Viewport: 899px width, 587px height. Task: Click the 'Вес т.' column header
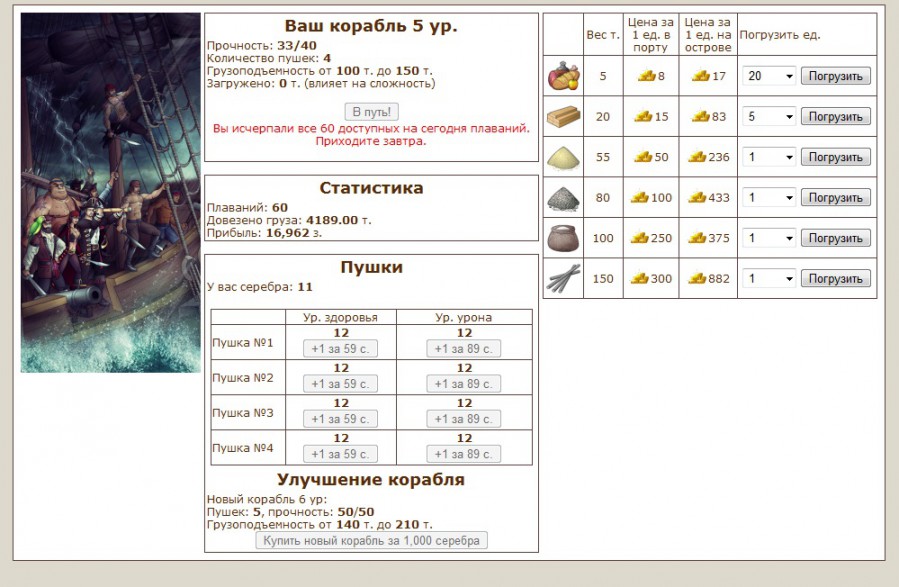tap(603, 35)
